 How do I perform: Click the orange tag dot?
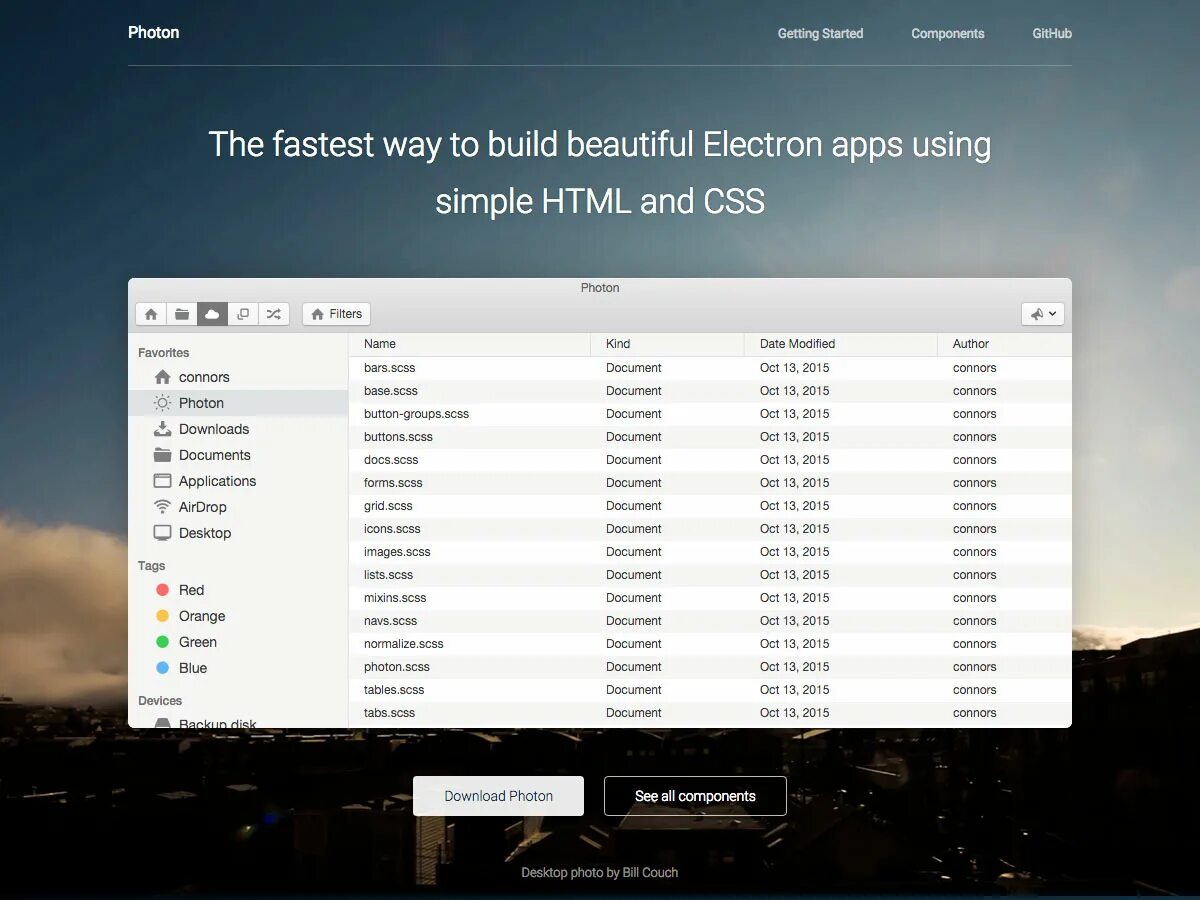coord(163,616)
